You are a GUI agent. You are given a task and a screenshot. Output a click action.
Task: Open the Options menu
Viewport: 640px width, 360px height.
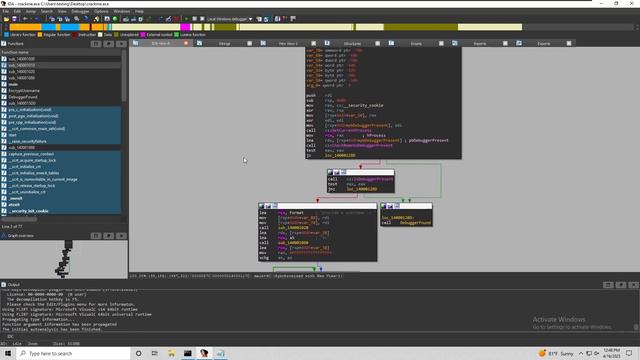click(x=101, y=11)
